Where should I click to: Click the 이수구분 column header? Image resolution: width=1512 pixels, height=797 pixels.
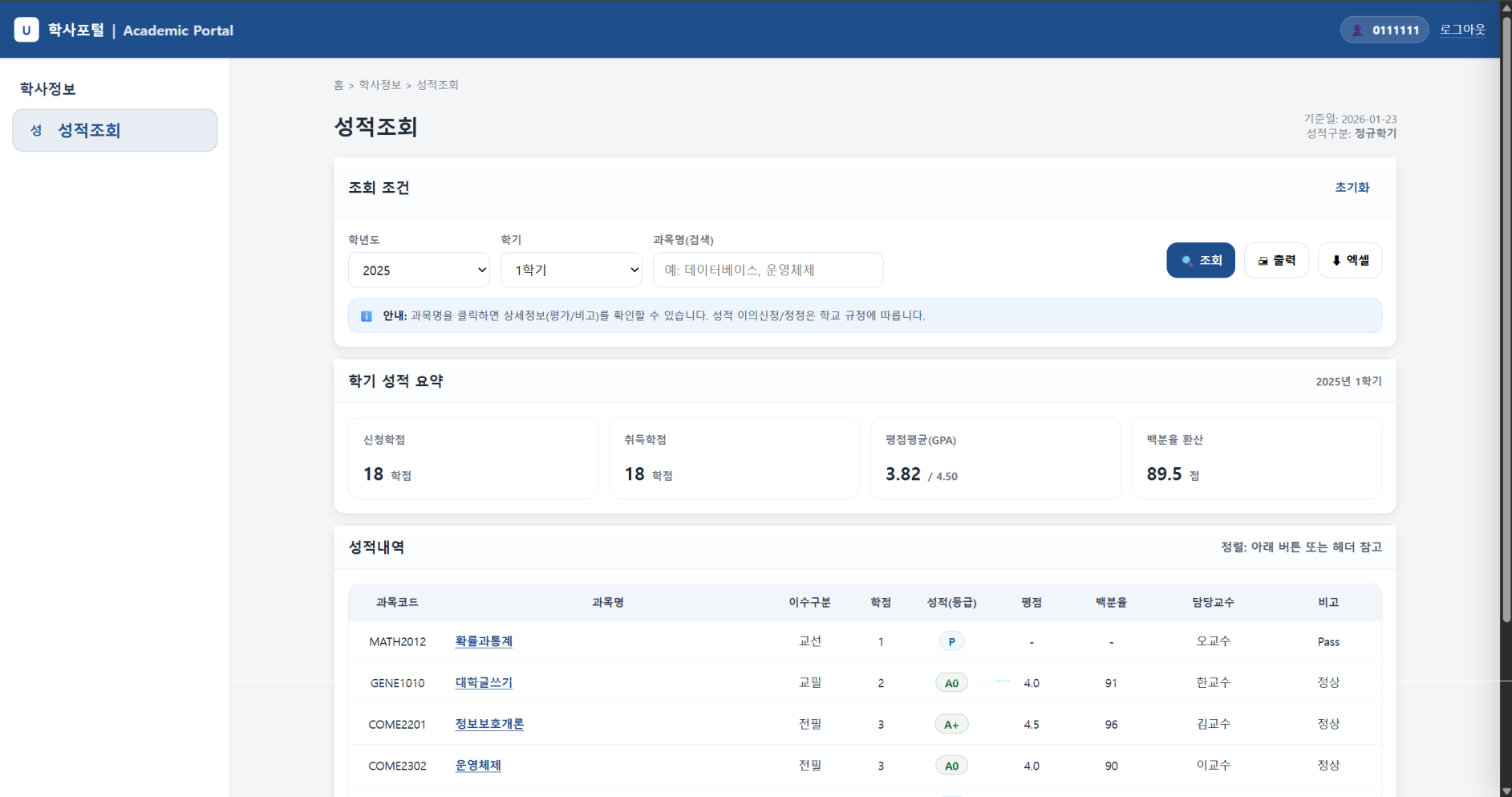[x=809, y=602]
